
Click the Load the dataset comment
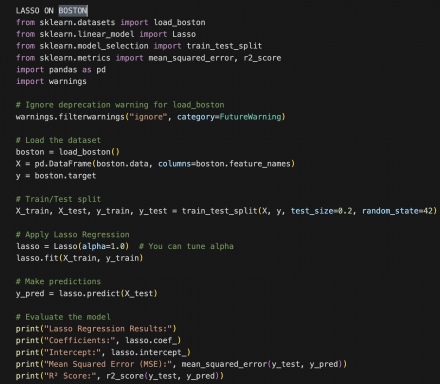point(58,140)
